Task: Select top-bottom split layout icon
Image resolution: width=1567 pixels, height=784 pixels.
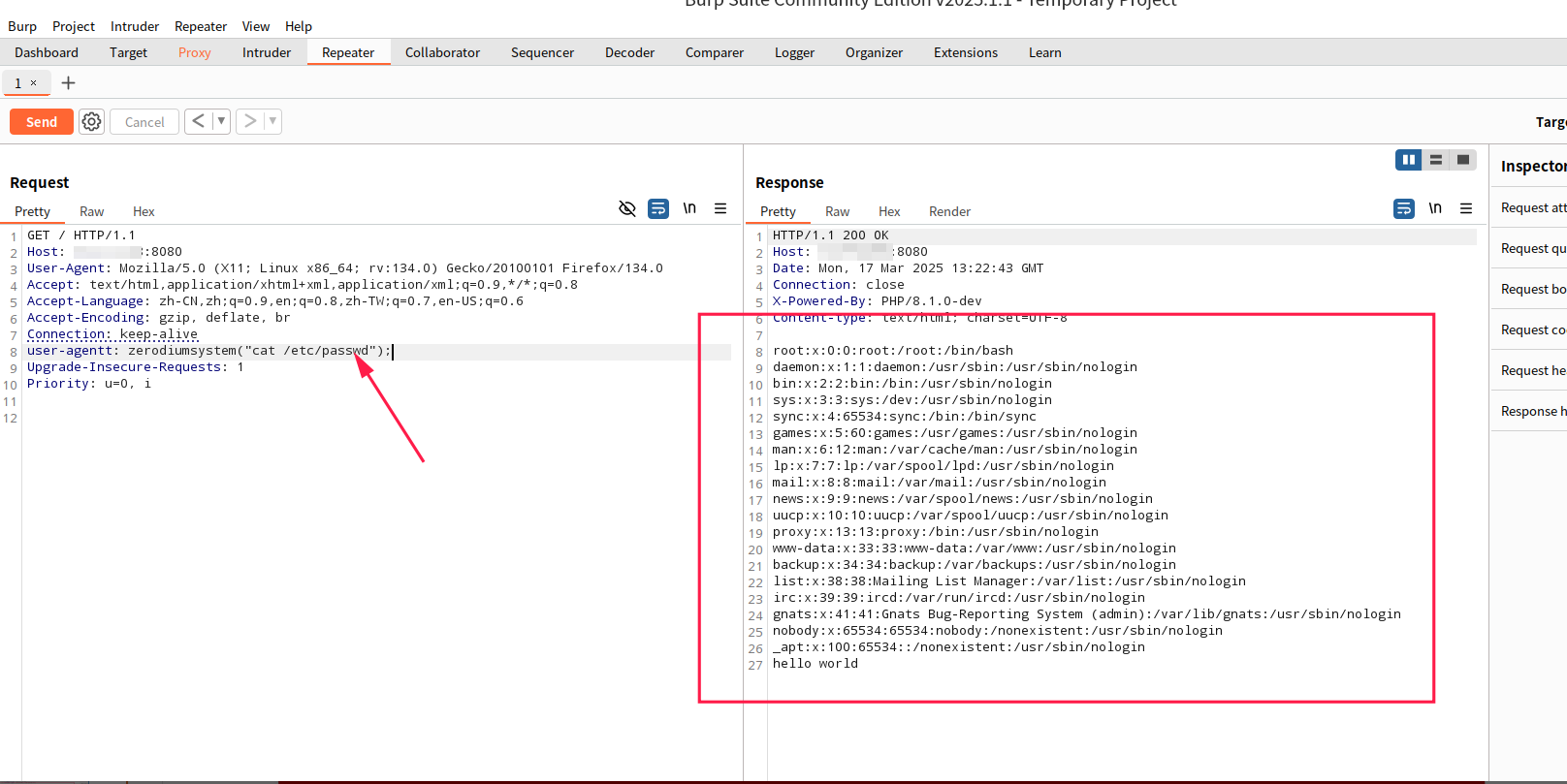Action: point(1436,160)
